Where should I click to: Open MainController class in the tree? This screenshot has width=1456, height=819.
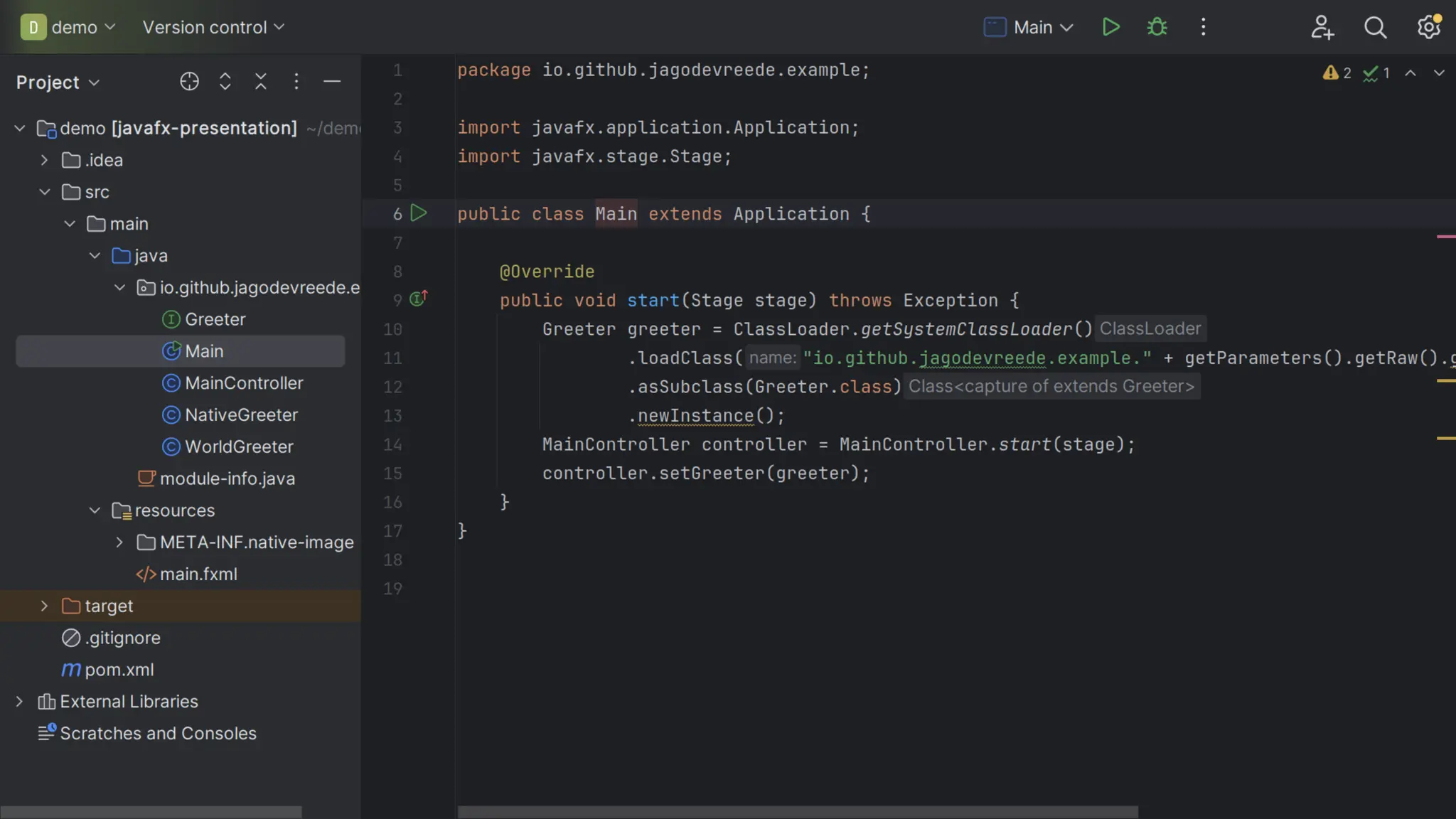point(243,383)
